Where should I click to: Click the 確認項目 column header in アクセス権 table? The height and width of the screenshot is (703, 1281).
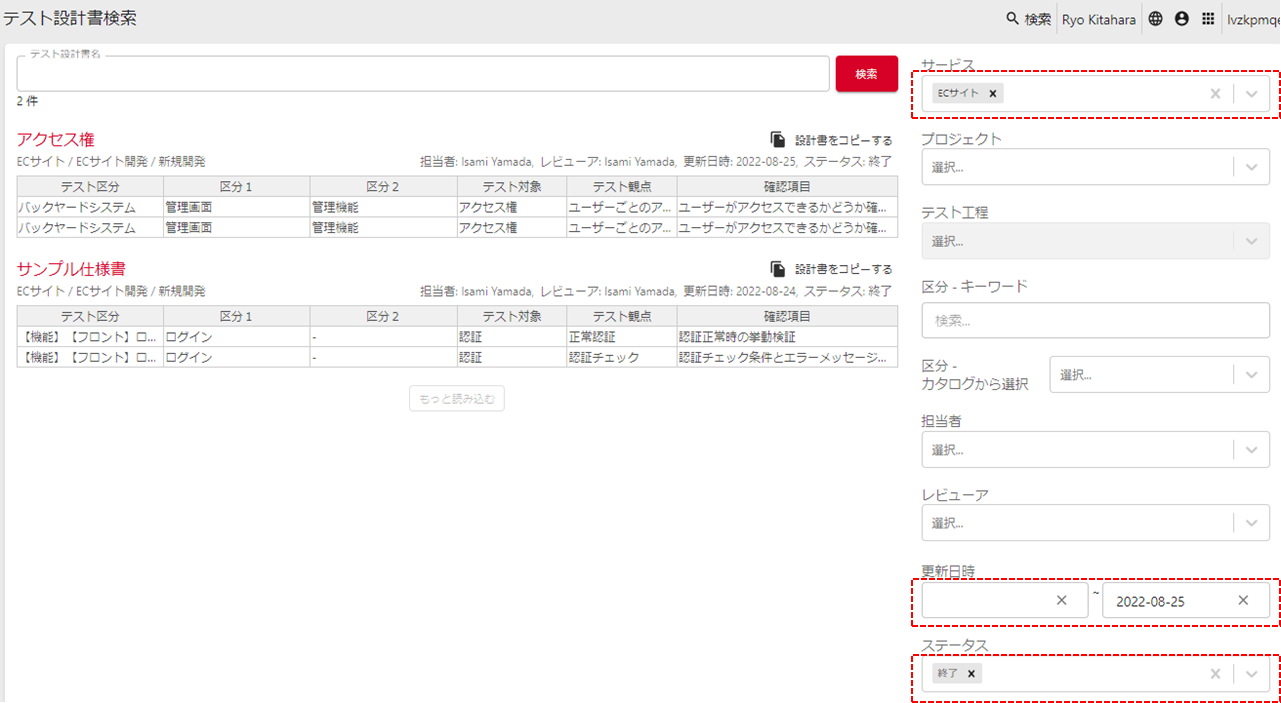[787, 186]
